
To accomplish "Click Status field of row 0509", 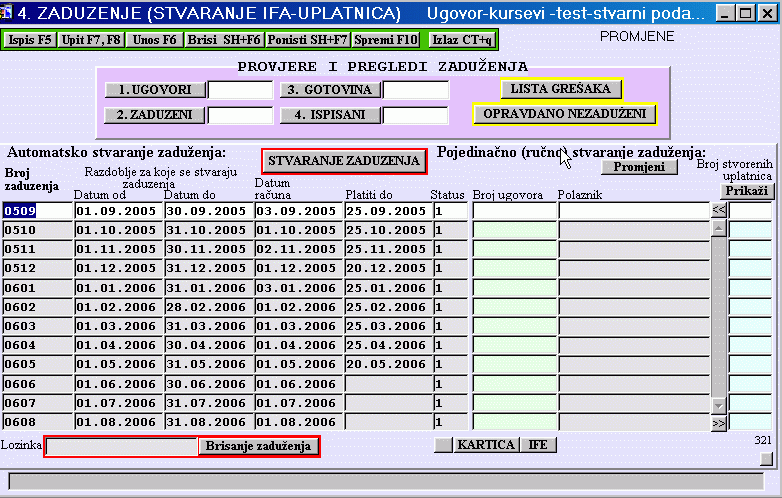I will pos(450,211).
